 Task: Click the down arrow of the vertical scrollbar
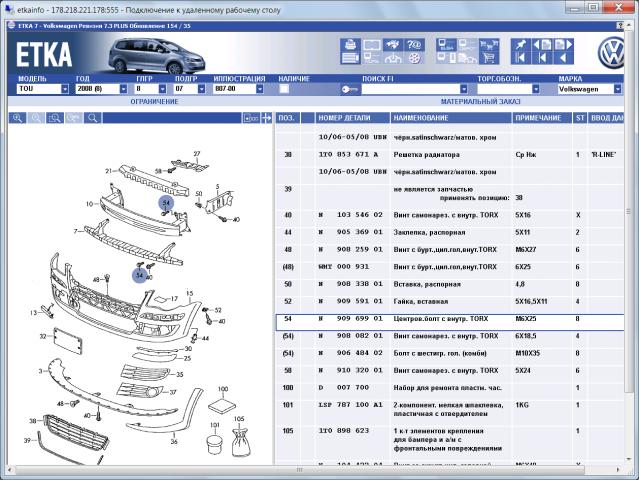(629, 460)
